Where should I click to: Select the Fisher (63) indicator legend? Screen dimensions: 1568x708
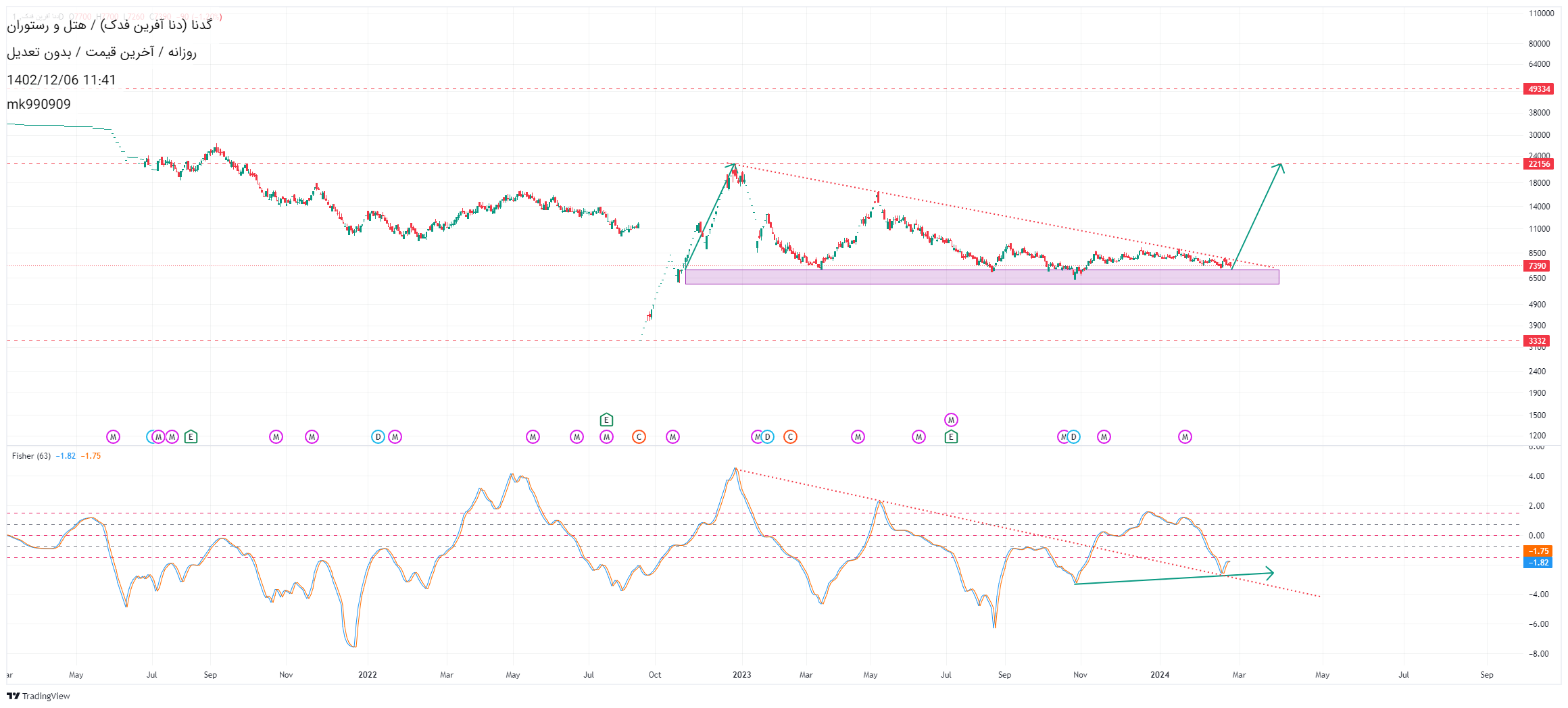pos(31,456)
